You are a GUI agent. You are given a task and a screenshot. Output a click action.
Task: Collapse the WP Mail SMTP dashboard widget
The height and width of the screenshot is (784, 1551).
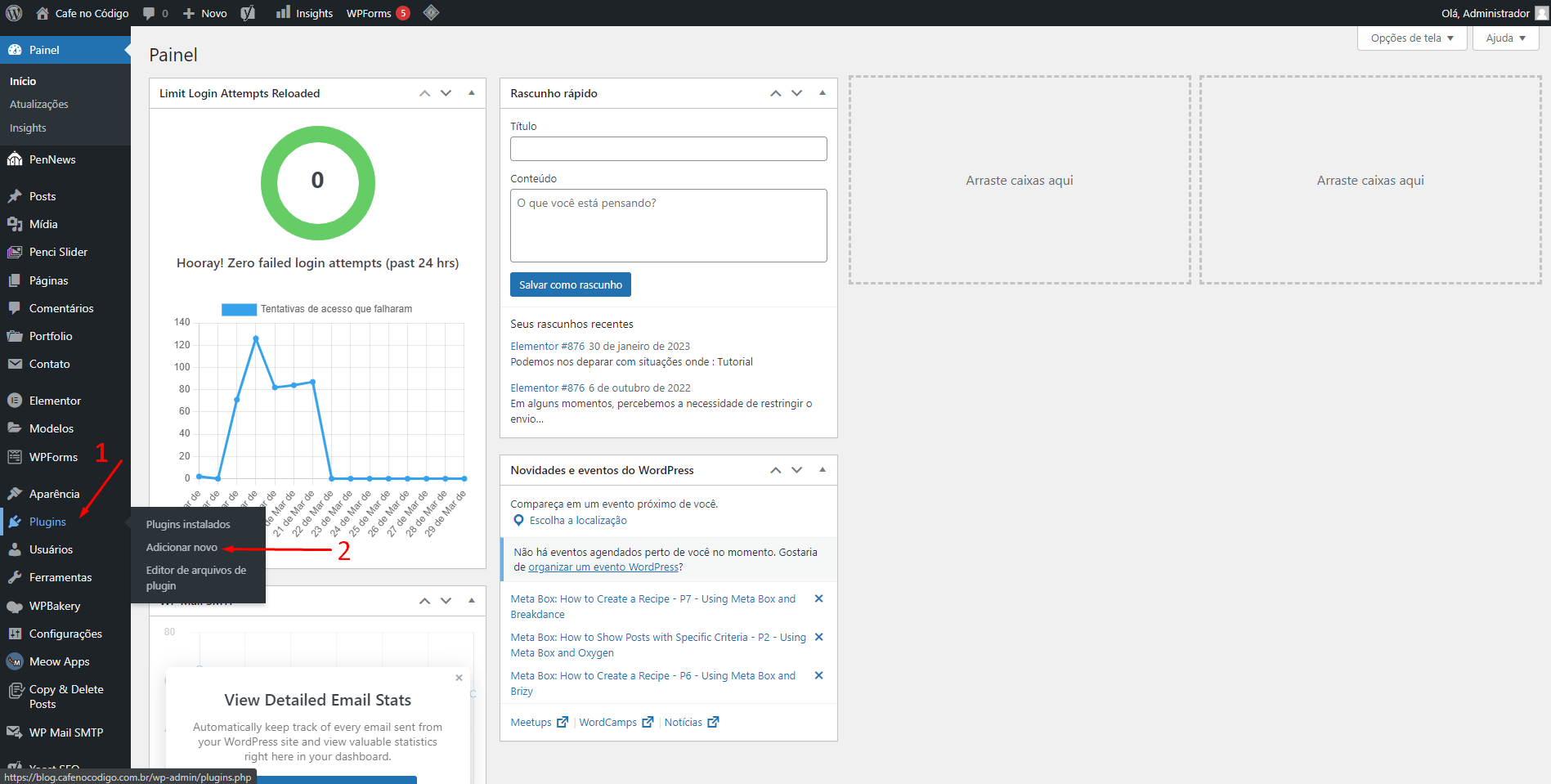pos(472,601)
